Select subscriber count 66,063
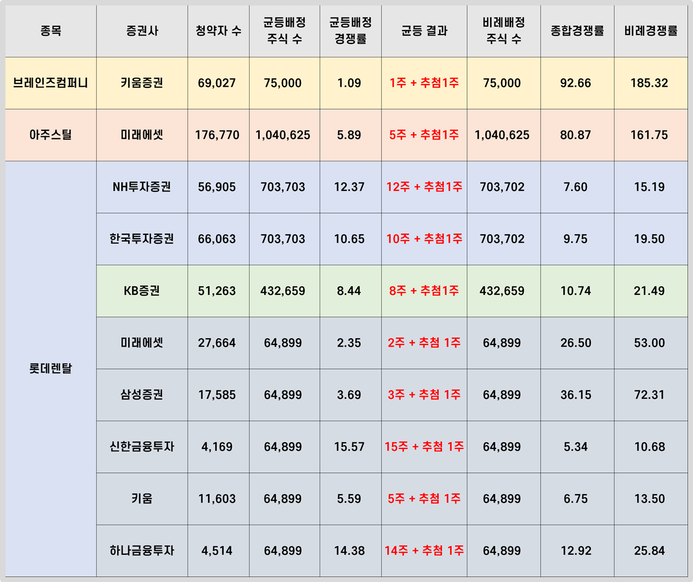Image resolution: width=693 pixels, height=582 pixels. (217, 239)
